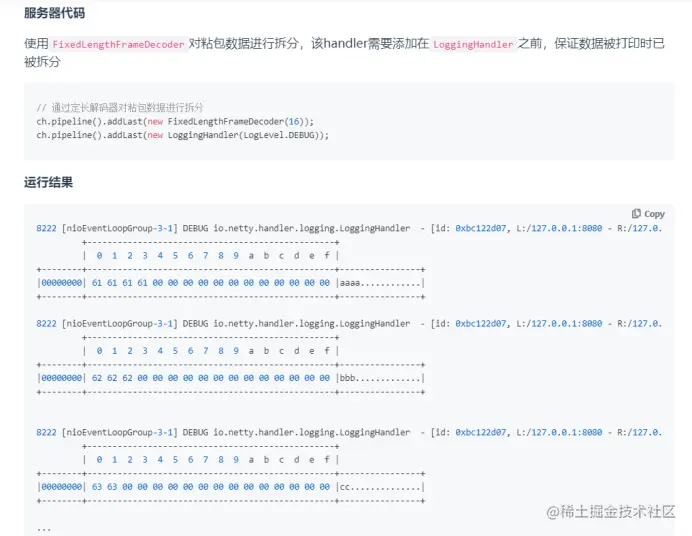This screenshot has width=692, height=536.
Task: Click the Copy button on the output block
Action: [x=648, y=214]
